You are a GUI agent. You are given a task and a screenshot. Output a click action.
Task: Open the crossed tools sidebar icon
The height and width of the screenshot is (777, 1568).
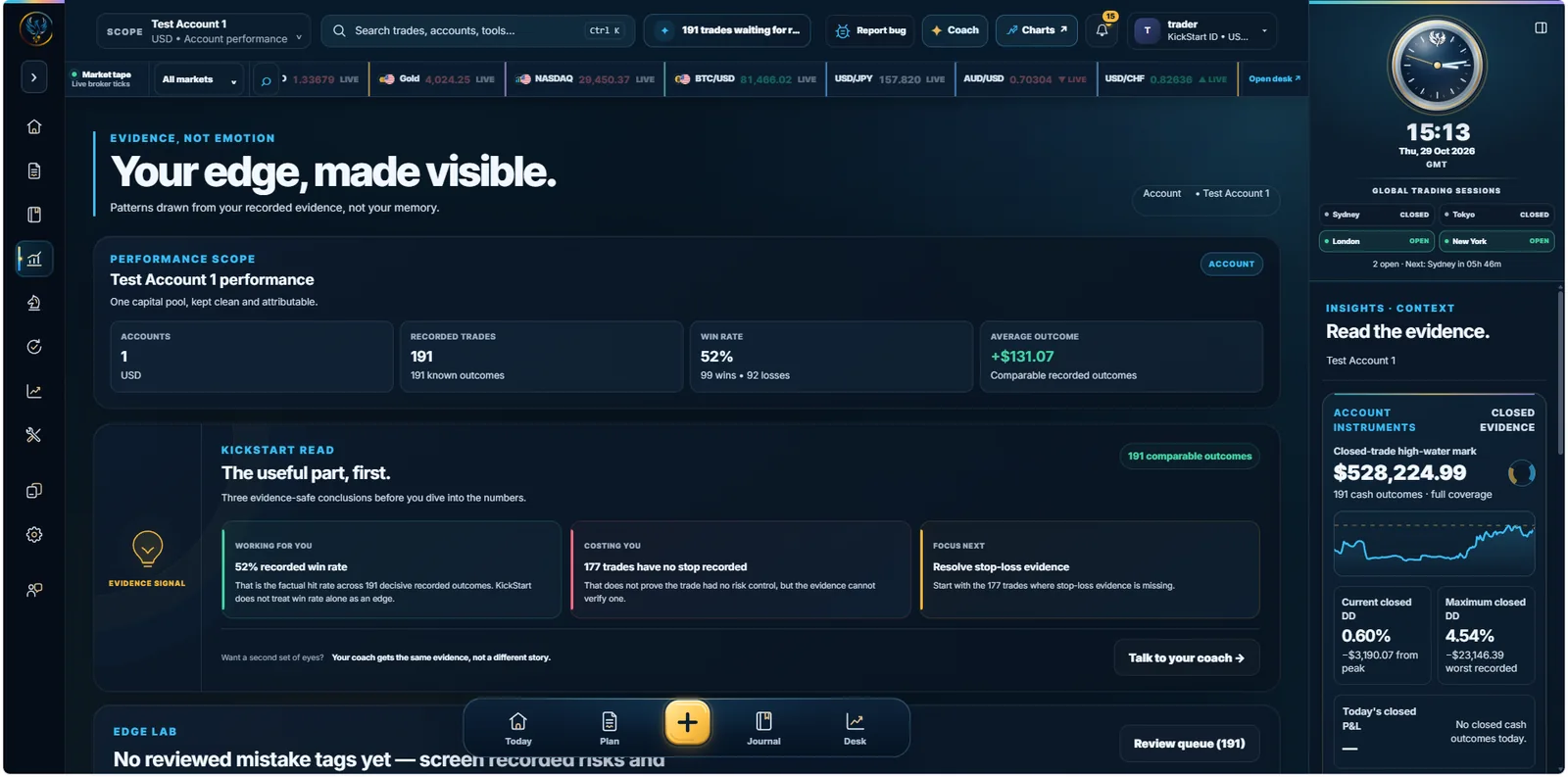click(34, 435)
